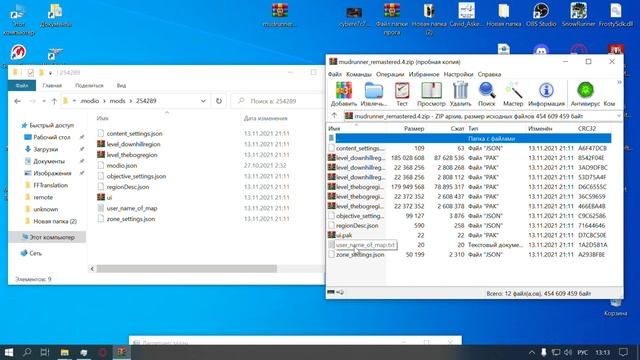This screenshot has width=640, height=360.
Task: Click the Explorer search field
Action: 278,101
